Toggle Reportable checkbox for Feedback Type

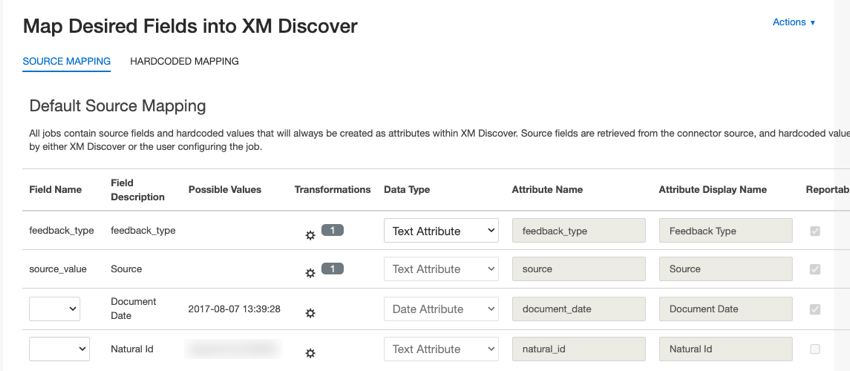point(815,231)
